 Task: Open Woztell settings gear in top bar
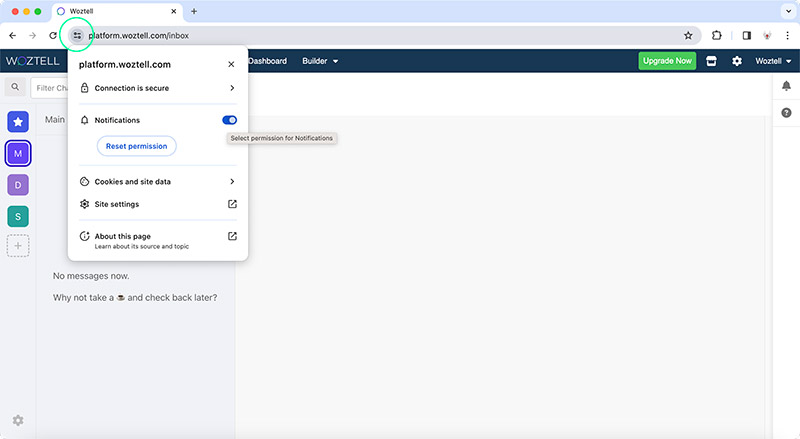pos(737,61)
